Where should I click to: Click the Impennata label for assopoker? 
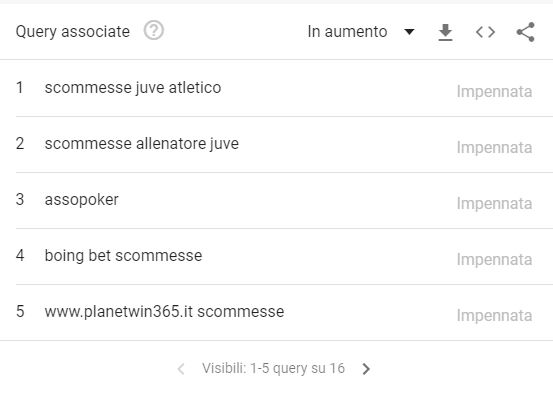coord(494,204)
